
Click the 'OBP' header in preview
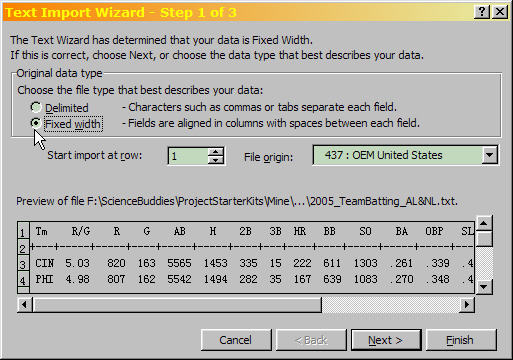(434, 231)
